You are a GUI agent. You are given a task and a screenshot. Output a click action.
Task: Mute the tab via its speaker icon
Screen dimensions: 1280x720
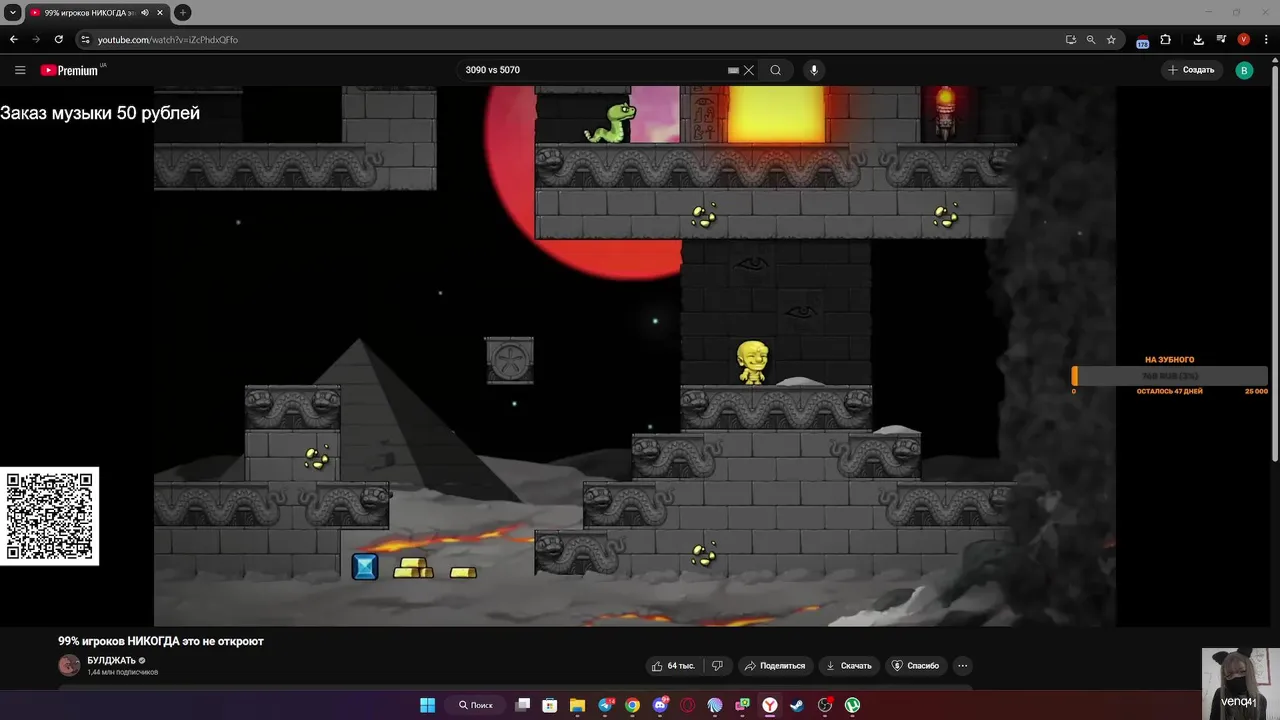pyautogui.click(x=145, y=13)
